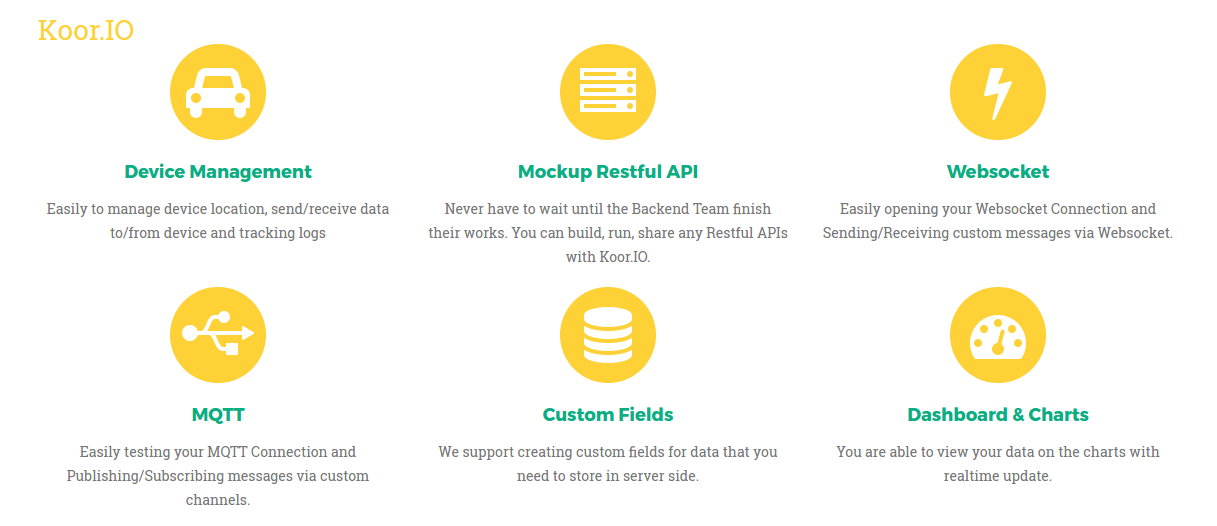Select the Websocket feature title

pos(998,172)
